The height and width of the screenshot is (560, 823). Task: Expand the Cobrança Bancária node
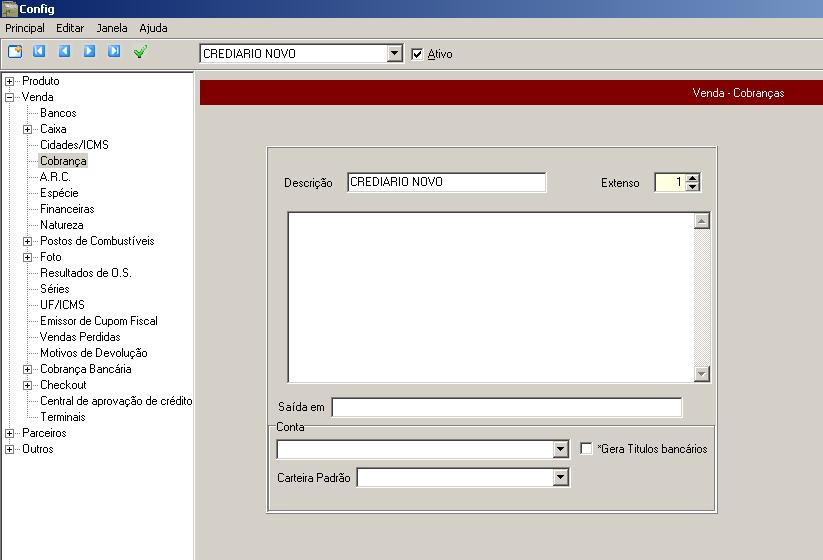point(27,369)
